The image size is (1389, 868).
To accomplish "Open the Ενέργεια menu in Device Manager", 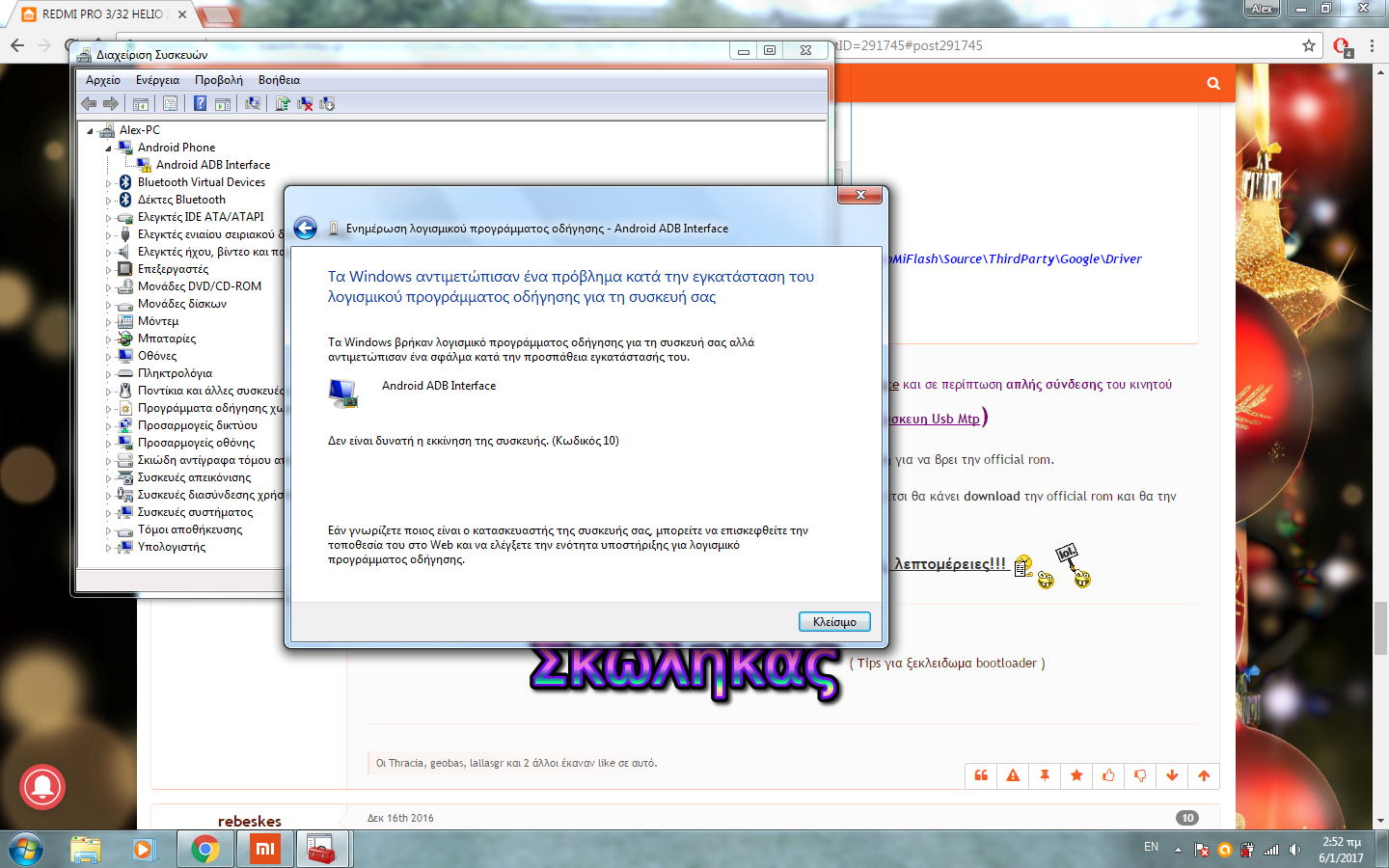I will (157, 80).
